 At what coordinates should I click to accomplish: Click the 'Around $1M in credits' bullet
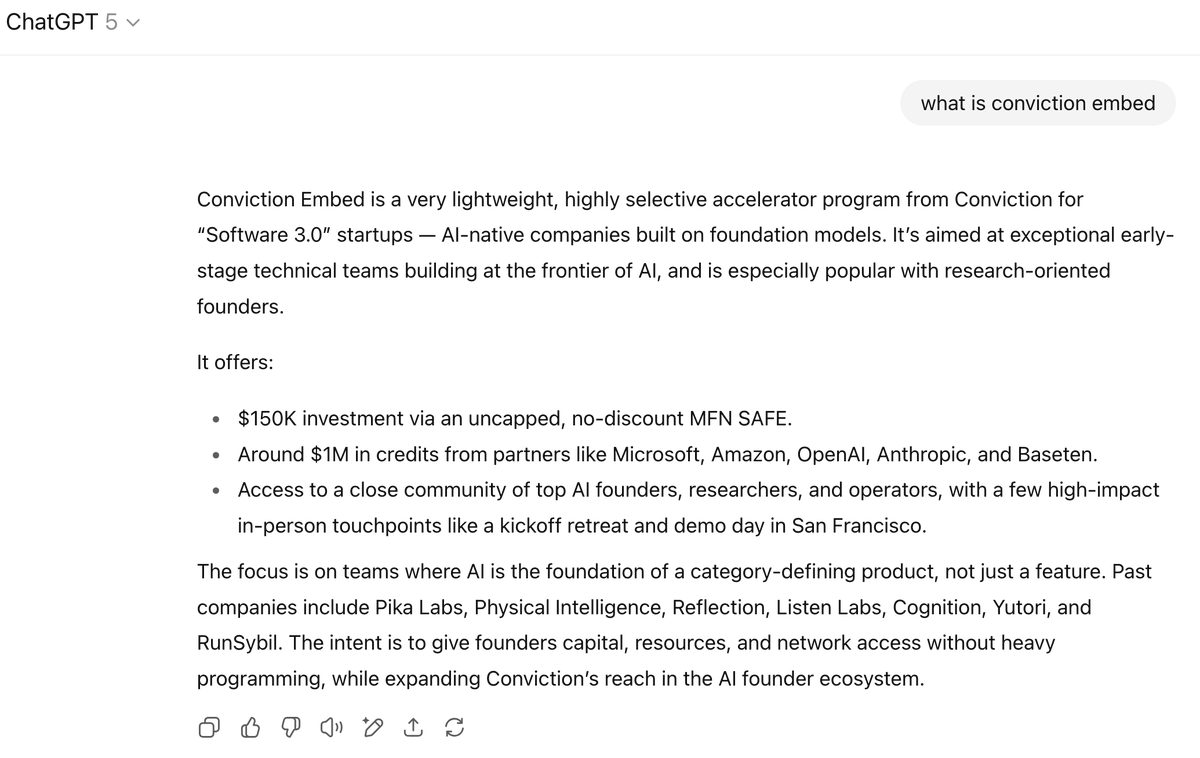point(668,454)
